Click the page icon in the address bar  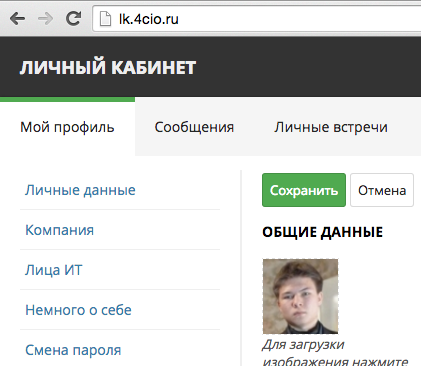click(105, 19)
